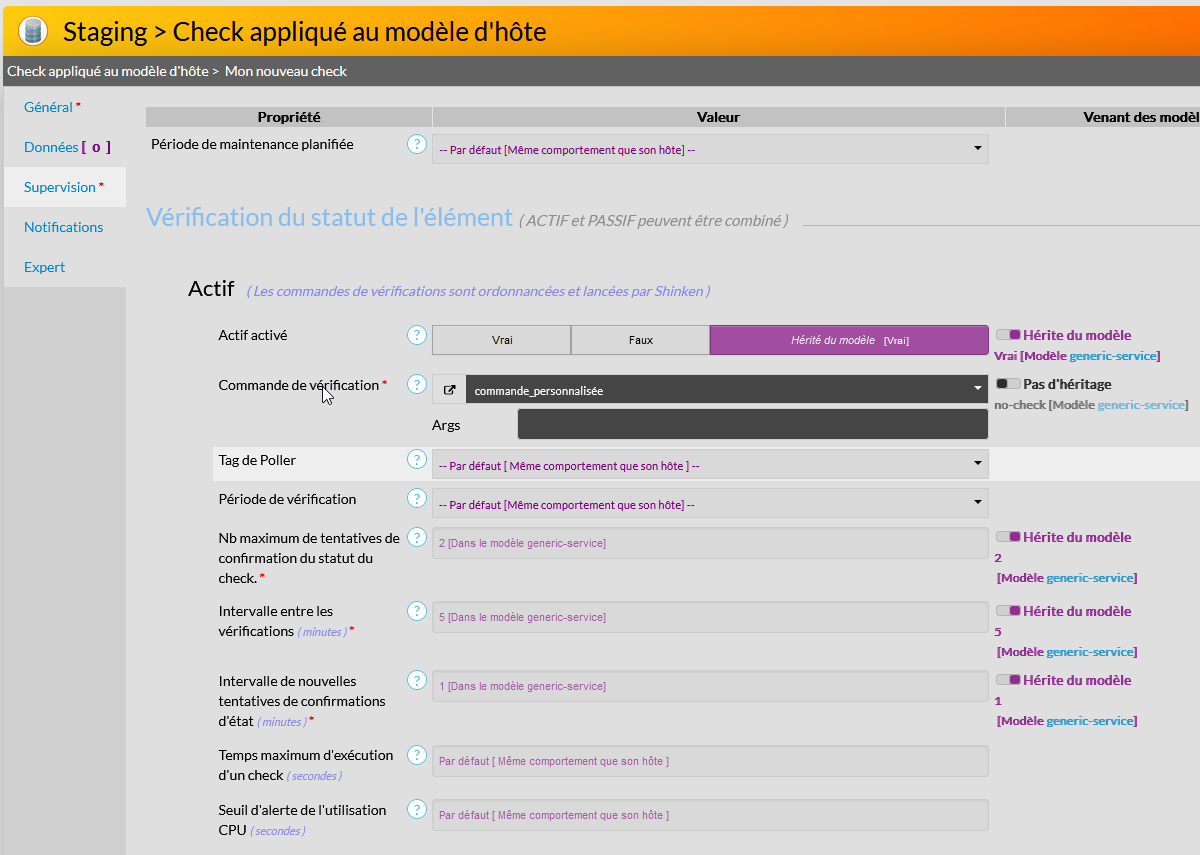Viewport: 1200px width, 855px height.
Task: Open help icon for Actif activé
Action: point(417,335)
